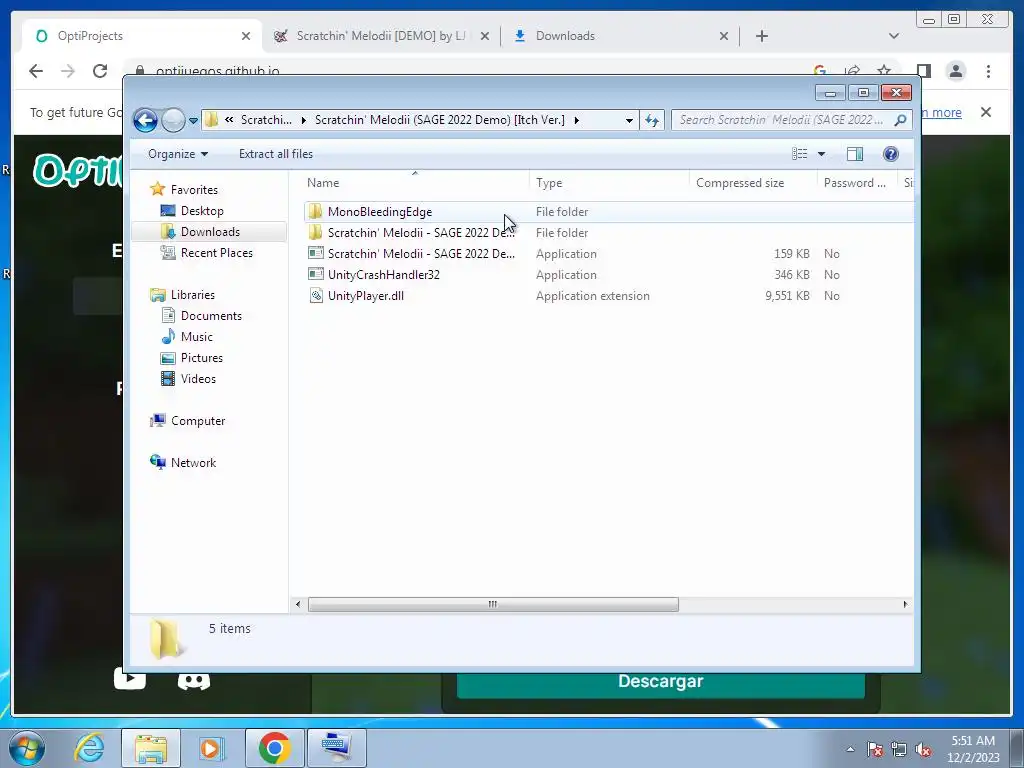
Task: Launch Internet Explorer from taskbar
Action: [89, 748]
